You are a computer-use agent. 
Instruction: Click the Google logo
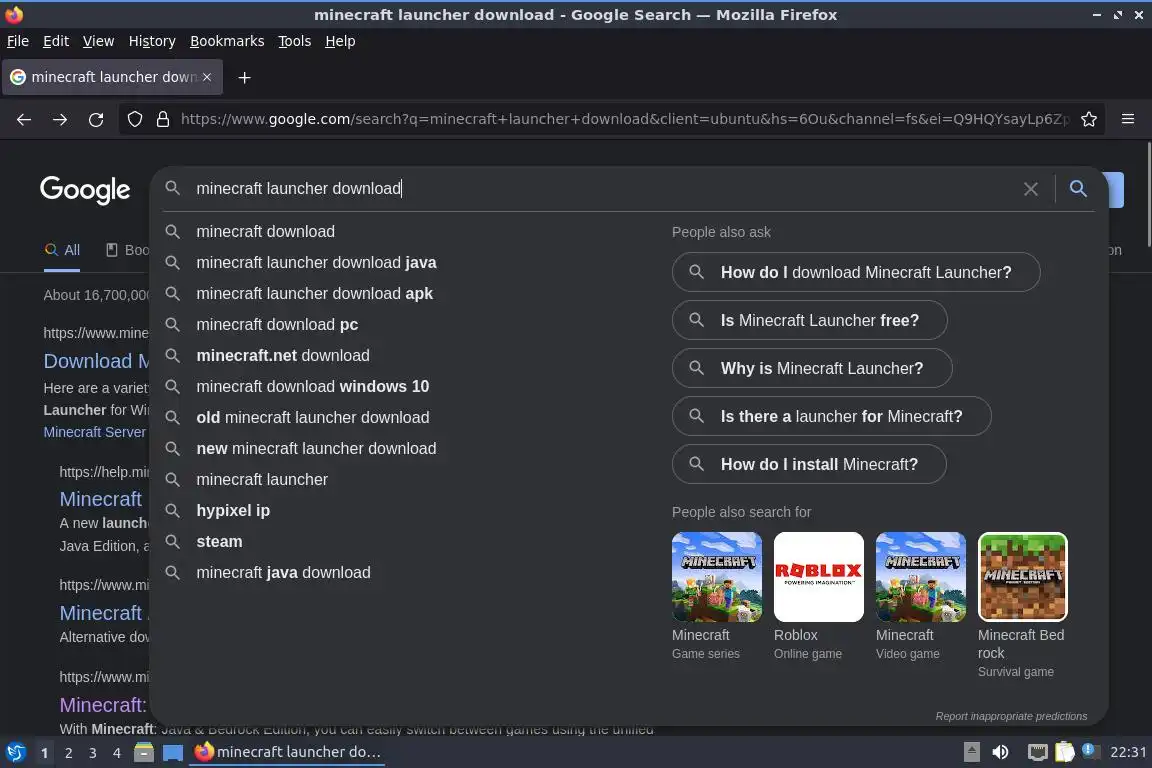[84, 190]
